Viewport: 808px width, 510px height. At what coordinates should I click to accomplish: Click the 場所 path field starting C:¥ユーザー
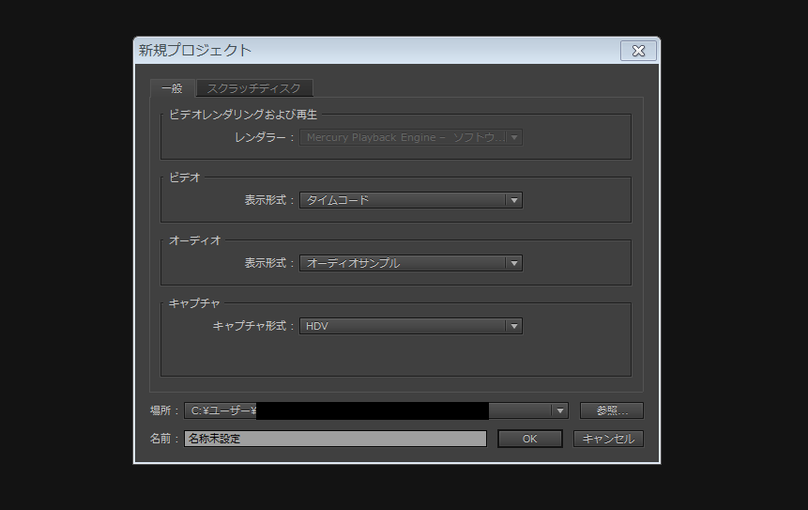point(367,411)
